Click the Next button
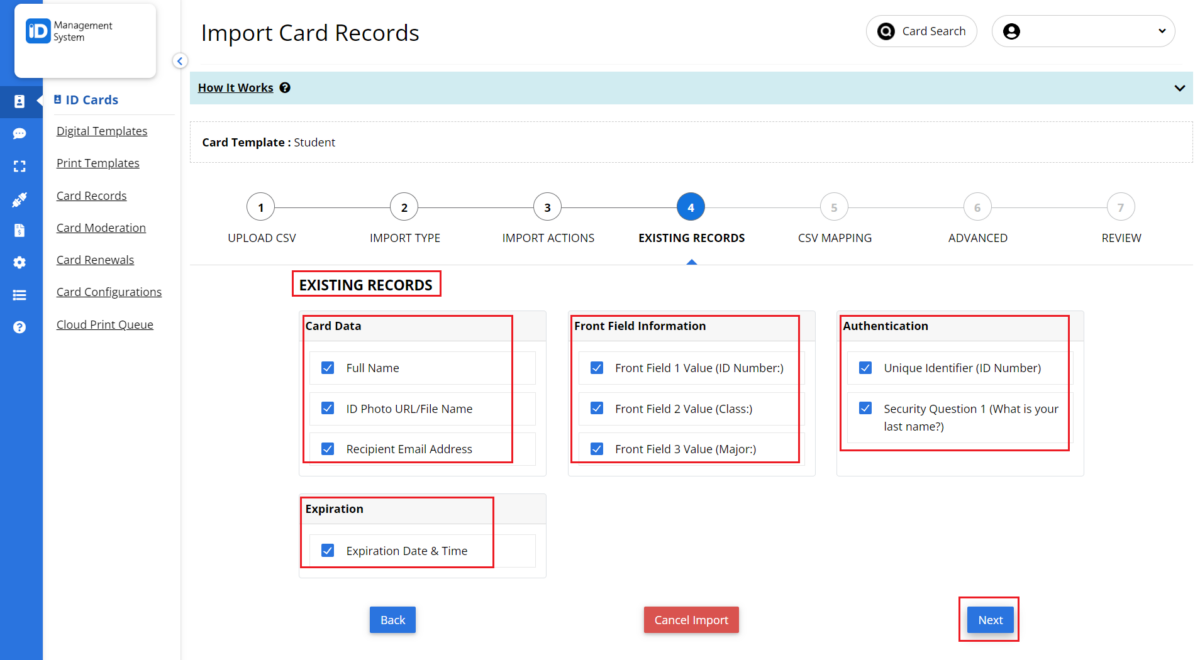 pyautogui.click(x=989, y=619)
